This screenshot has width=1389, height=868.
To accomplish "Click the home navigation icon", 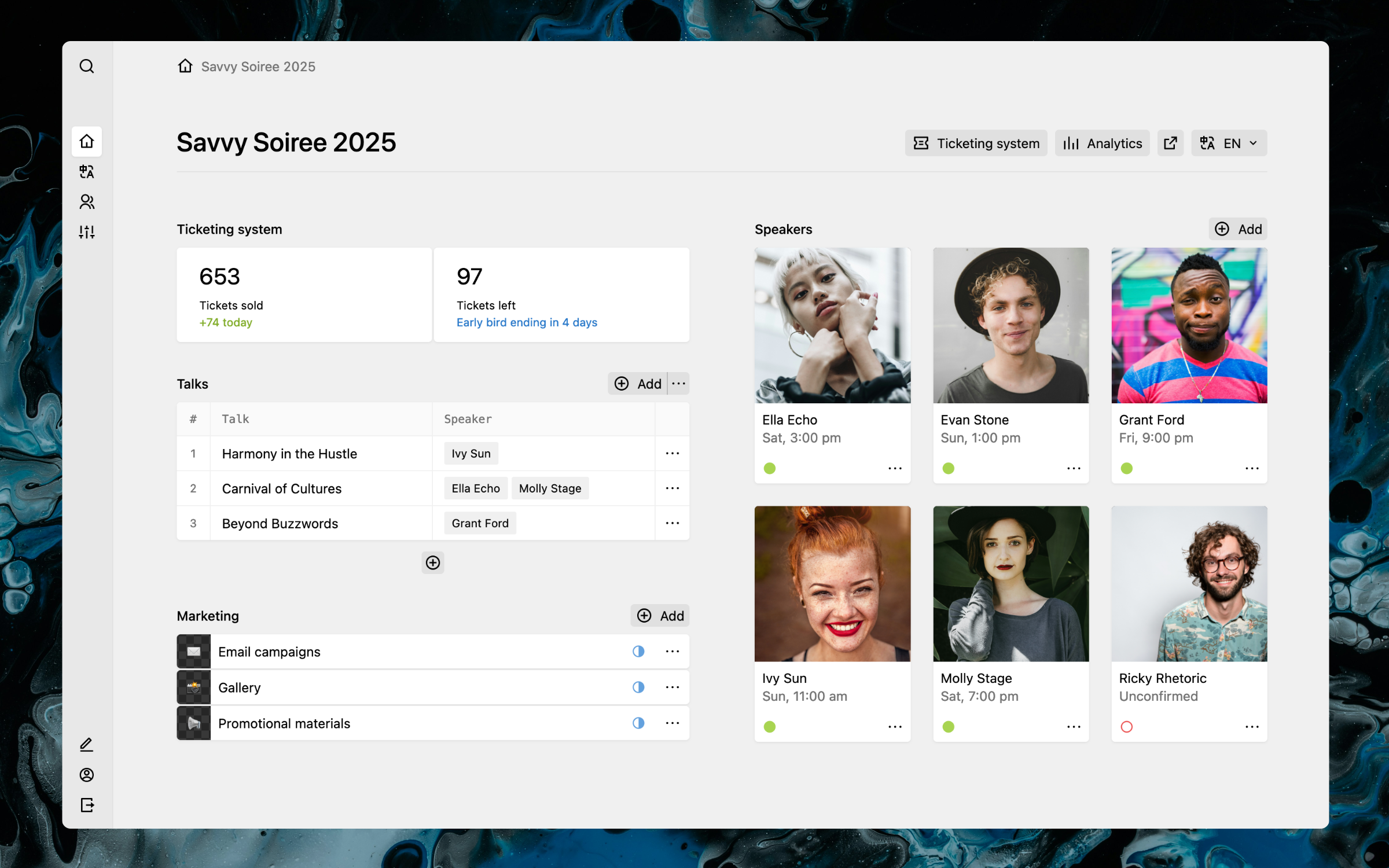I will (x=87, y=141).
